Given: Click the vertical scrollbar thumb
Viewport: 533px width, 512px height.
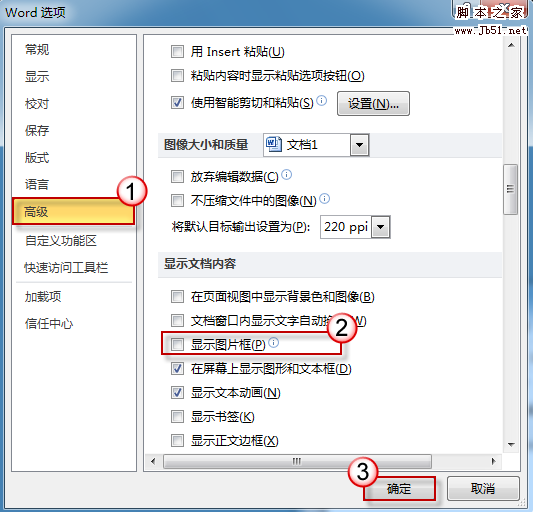Looking at the screenshot, I should (x=510, y=189).
